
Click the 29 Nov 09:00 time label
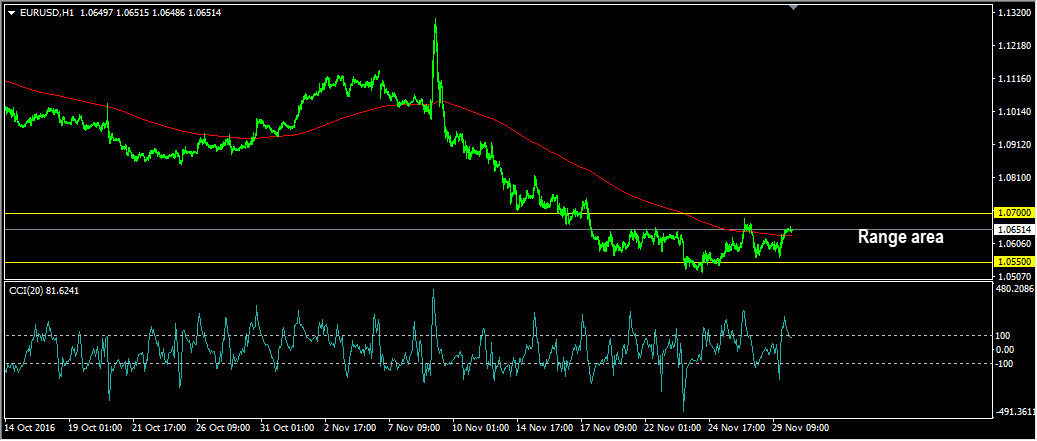pyautogui.click(x=800, y=428)
